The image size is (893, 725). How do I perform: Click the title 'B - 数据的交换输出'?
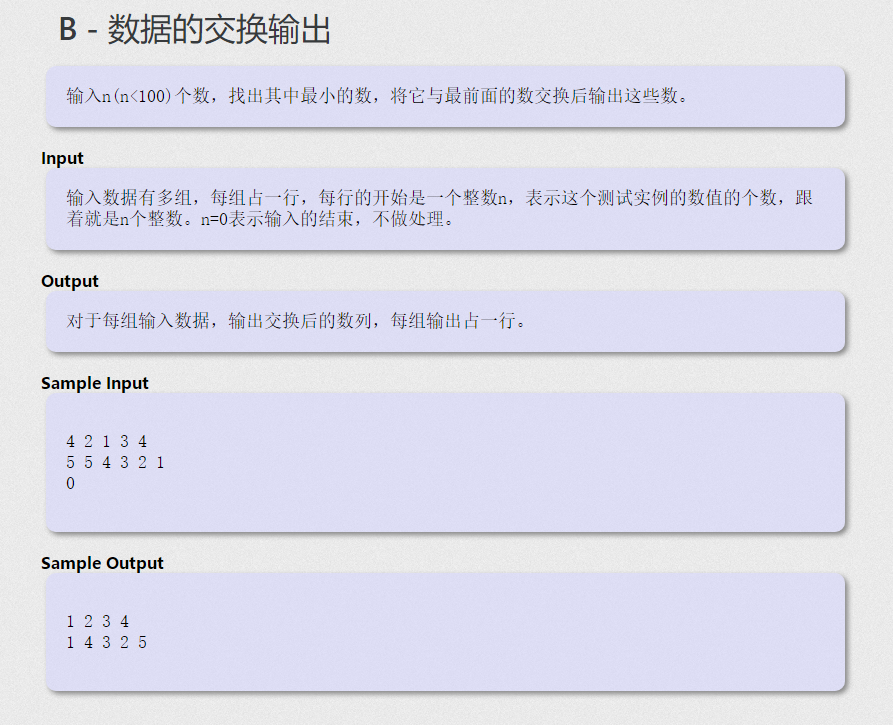pyautogui.click(x=195, y=29)
